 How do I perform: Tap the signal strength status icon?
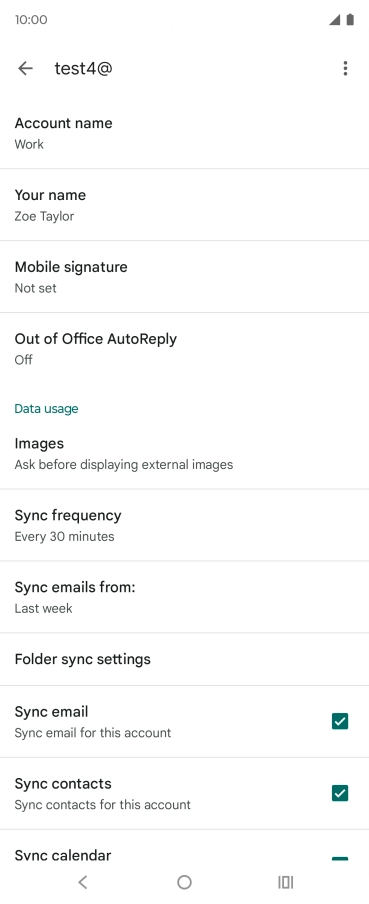click(334, 20)
